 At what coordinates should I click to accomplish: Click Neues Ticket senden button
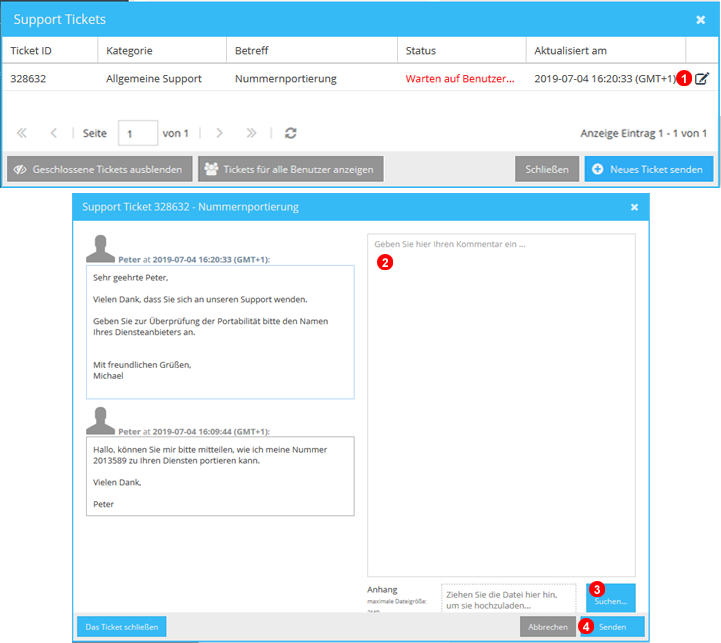click(x=649, y=169)
